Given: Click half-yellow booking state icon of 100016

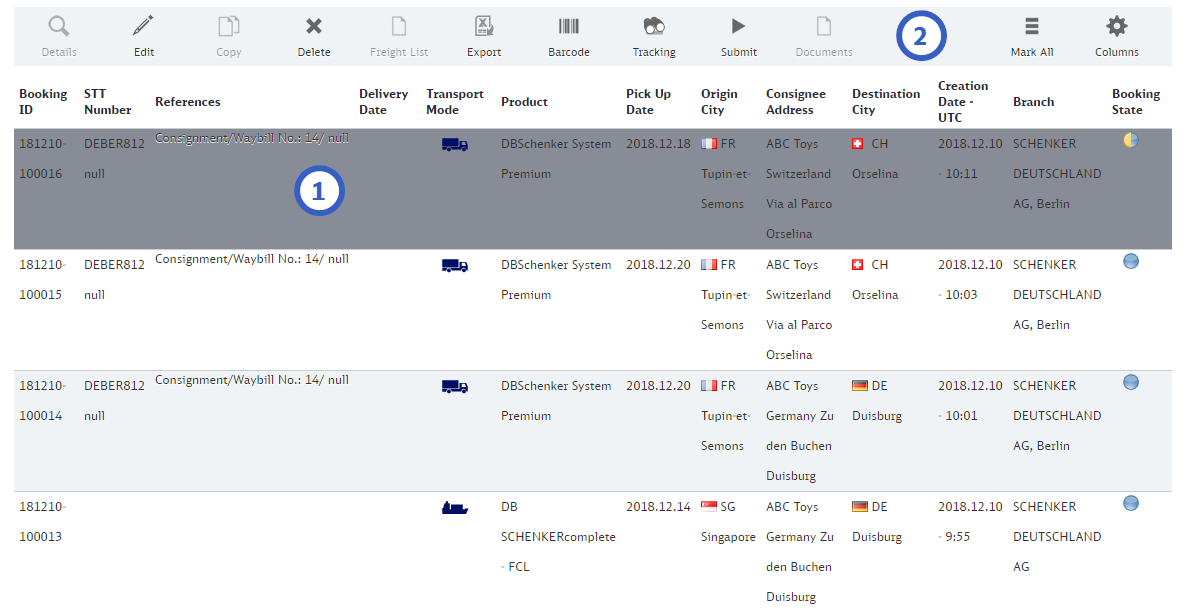Looking at the screenshot, I should point(1131,140).
